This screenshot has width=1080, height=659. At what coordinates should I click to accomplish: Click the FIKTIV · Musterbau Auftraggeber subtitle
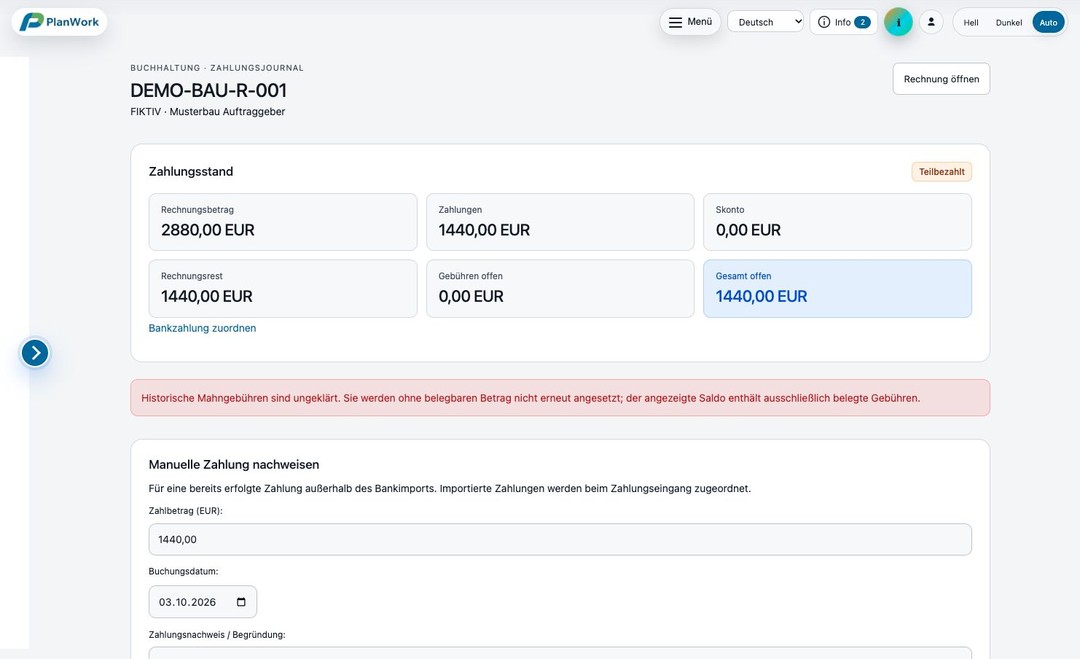point(207,112)
